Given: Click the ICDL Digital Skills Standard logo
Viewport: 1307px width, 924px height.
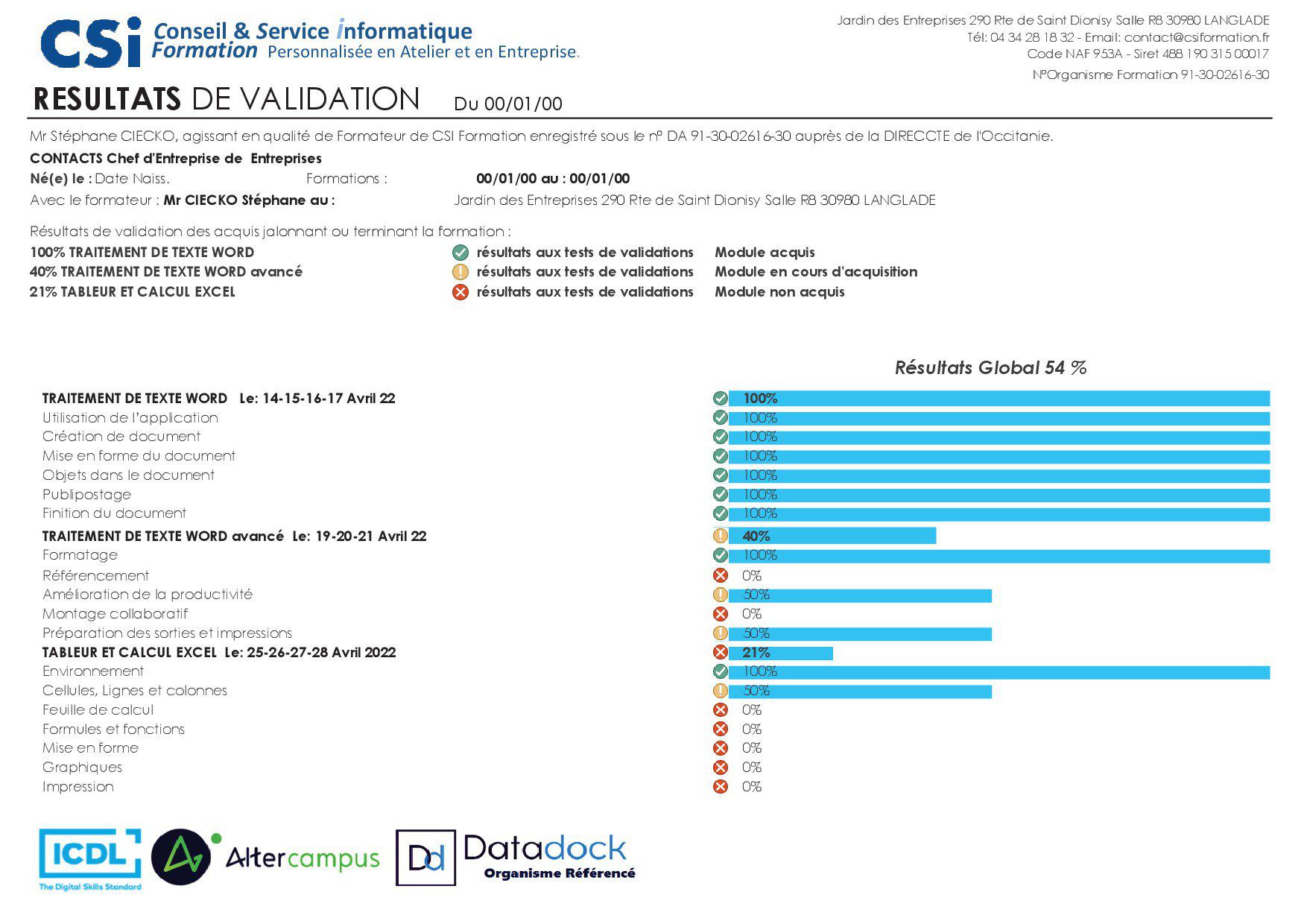Looking at the screenshot, I should pyautogui.click(x=90, y=858).
